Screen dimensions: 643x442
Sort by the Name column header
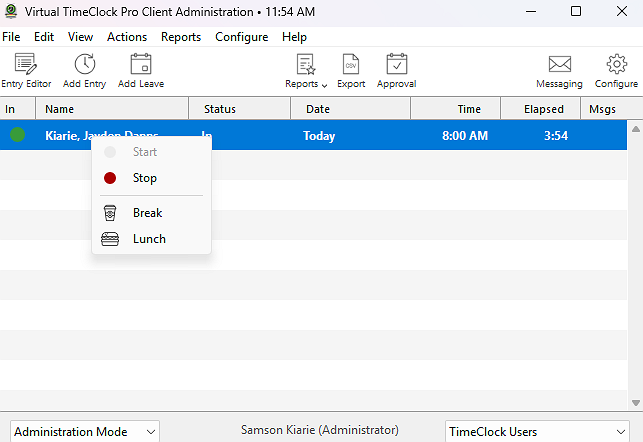tap(112, 109)
